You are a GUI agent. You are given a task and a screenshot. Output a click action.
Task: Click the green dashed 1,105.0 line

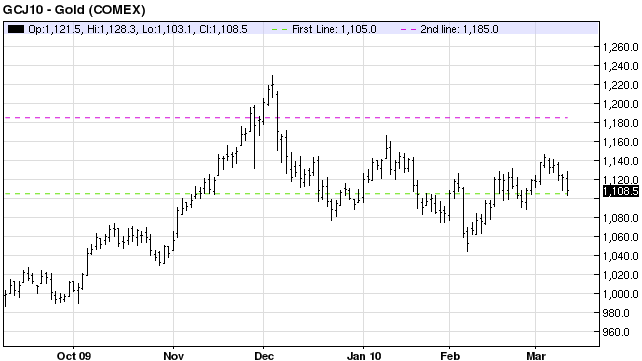(286, 194)
